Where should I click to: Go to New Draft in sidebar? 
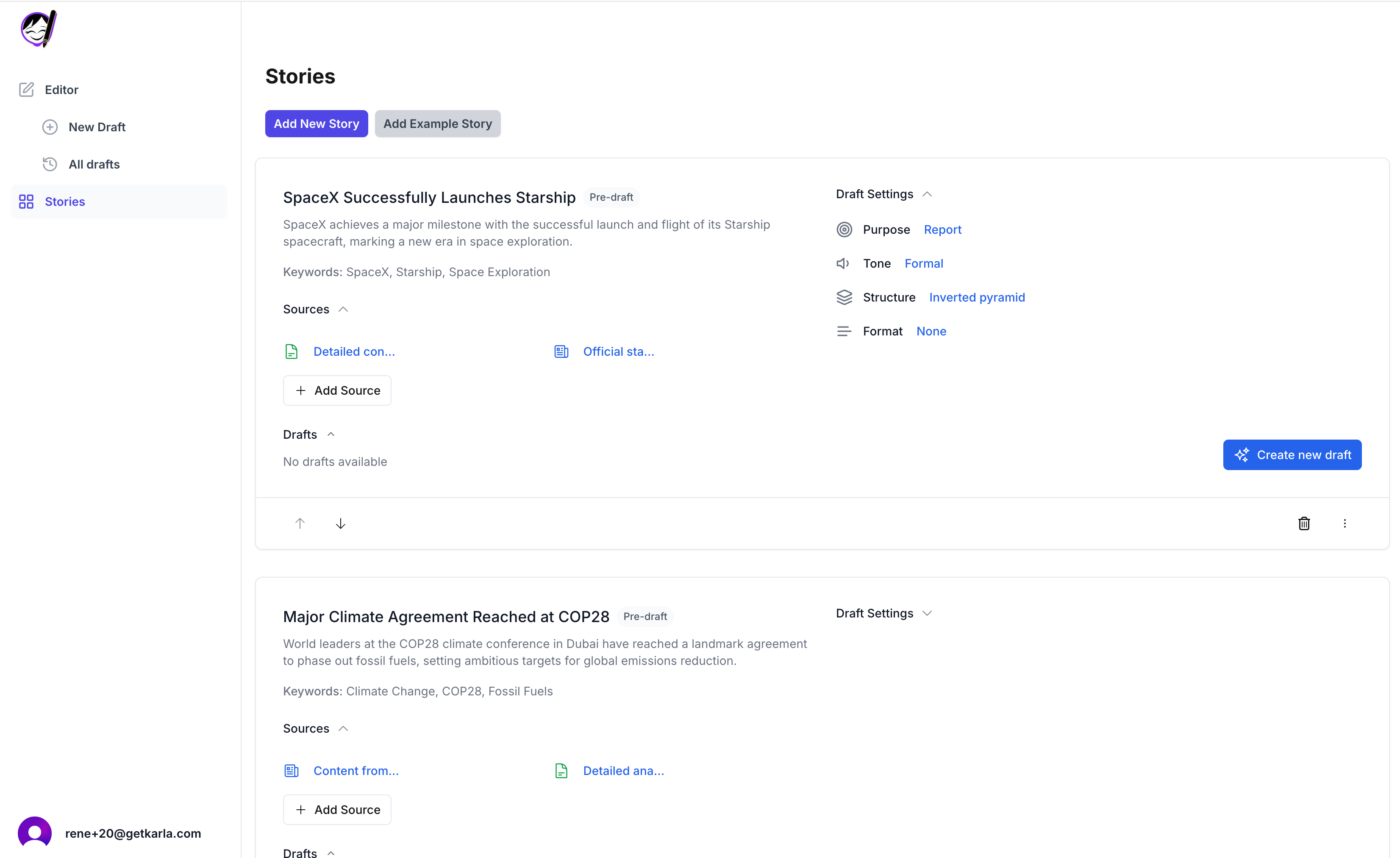click(x=97, y=127)
